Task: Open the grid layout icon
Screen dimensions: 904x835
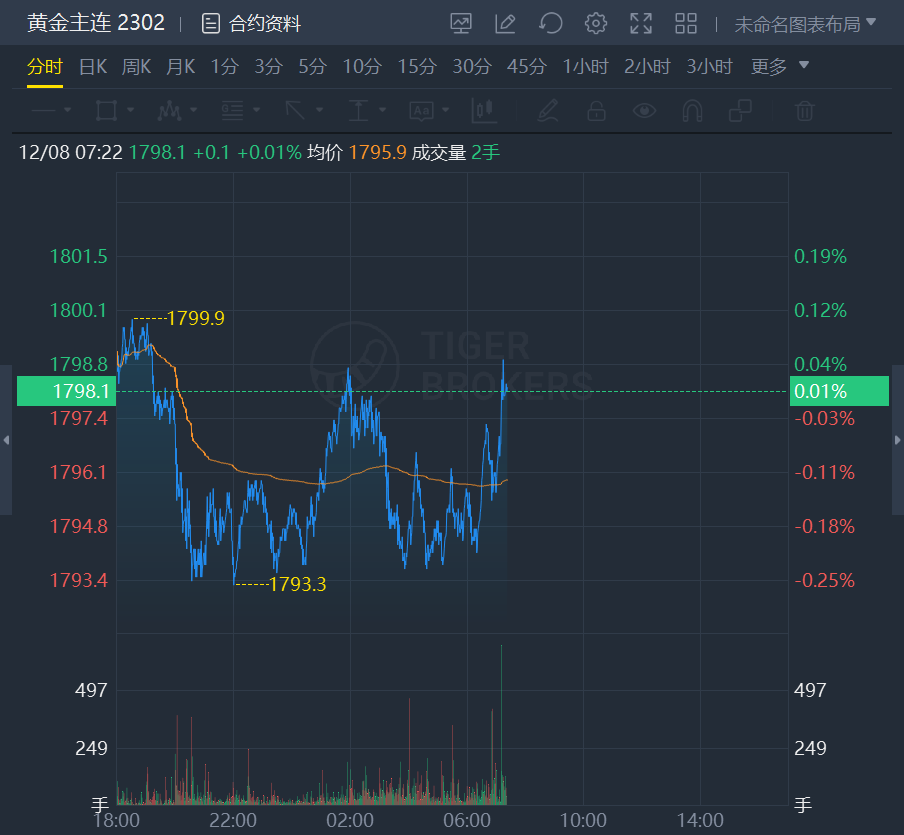Action: coord(686,23)
